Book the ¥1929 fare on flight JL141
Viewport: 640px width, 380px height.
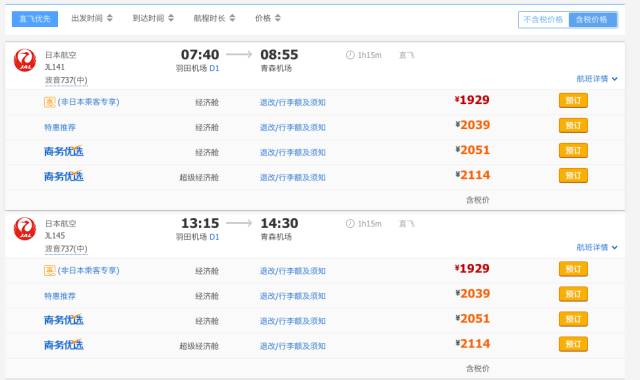[x=573, y=100]
